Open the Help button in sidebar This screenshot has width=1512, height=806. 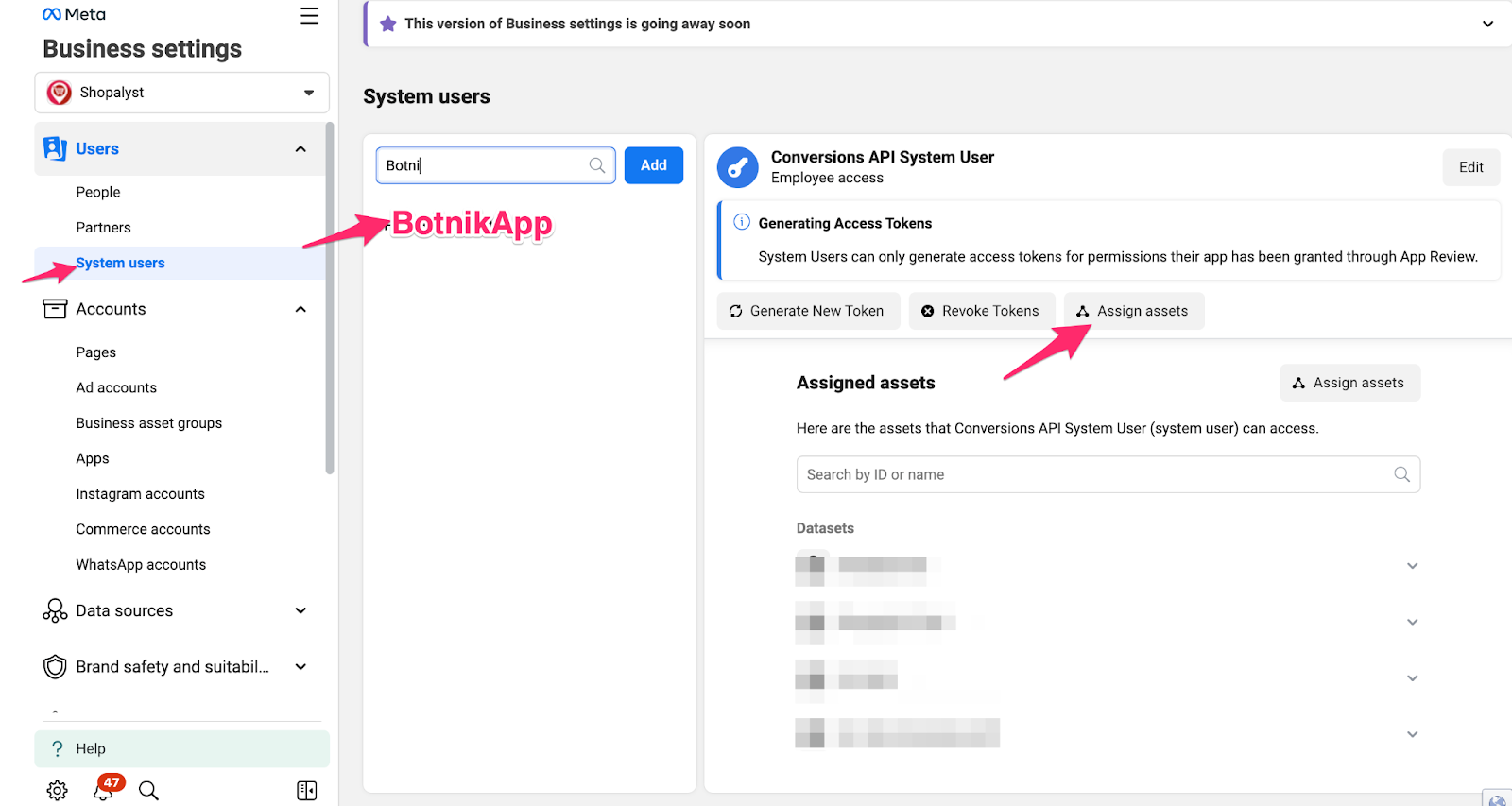181,748
